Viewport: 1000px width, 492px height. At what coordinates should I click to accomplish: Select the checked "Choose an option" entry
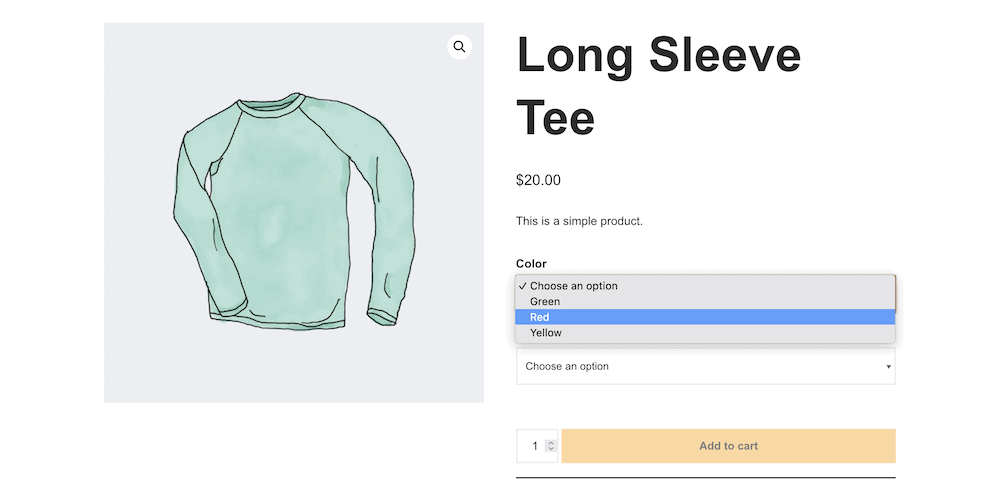(x=574, y=286)
